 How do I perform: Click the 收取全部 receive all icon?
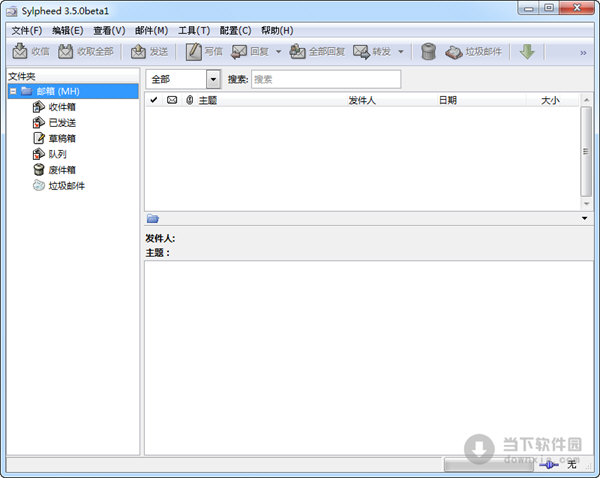65,51
